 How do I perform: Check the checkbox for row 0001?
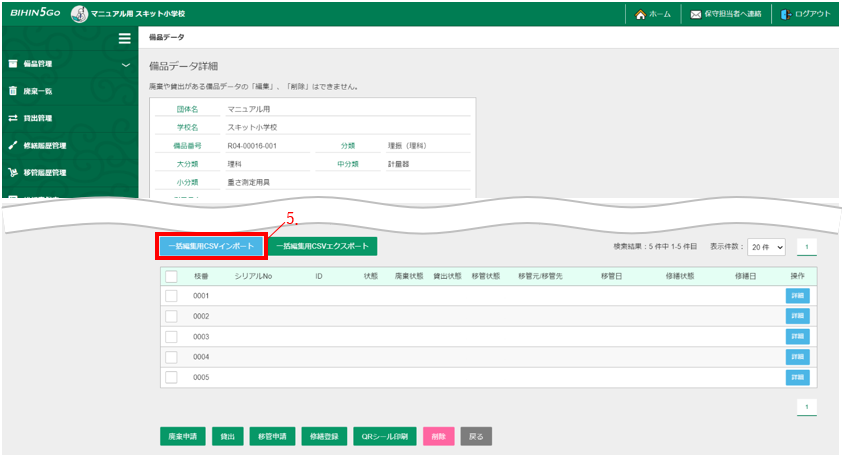tap(171, 296)
